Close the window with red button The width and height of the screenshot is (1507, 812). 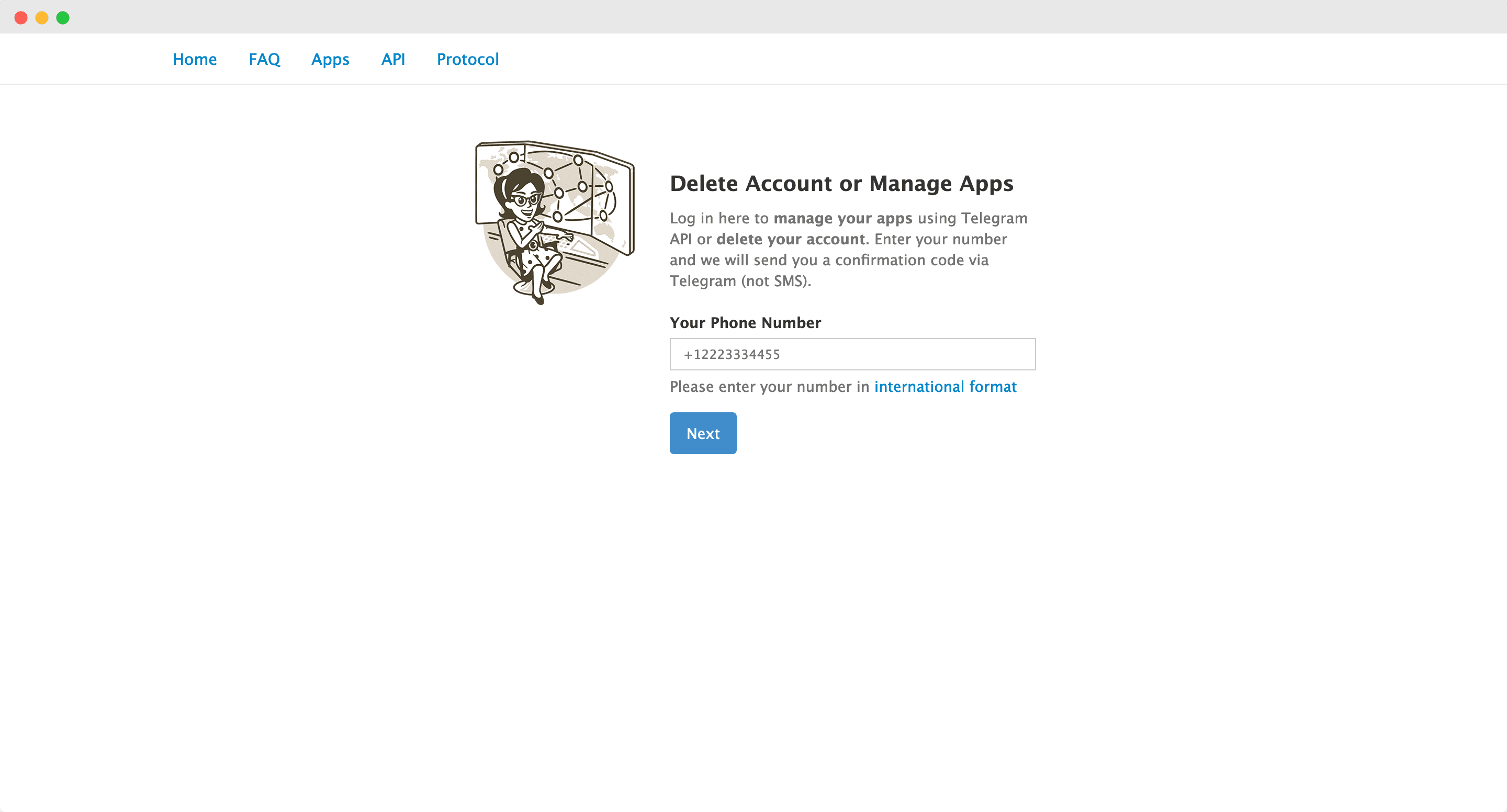pyautogui.click(x=21, y=18)
